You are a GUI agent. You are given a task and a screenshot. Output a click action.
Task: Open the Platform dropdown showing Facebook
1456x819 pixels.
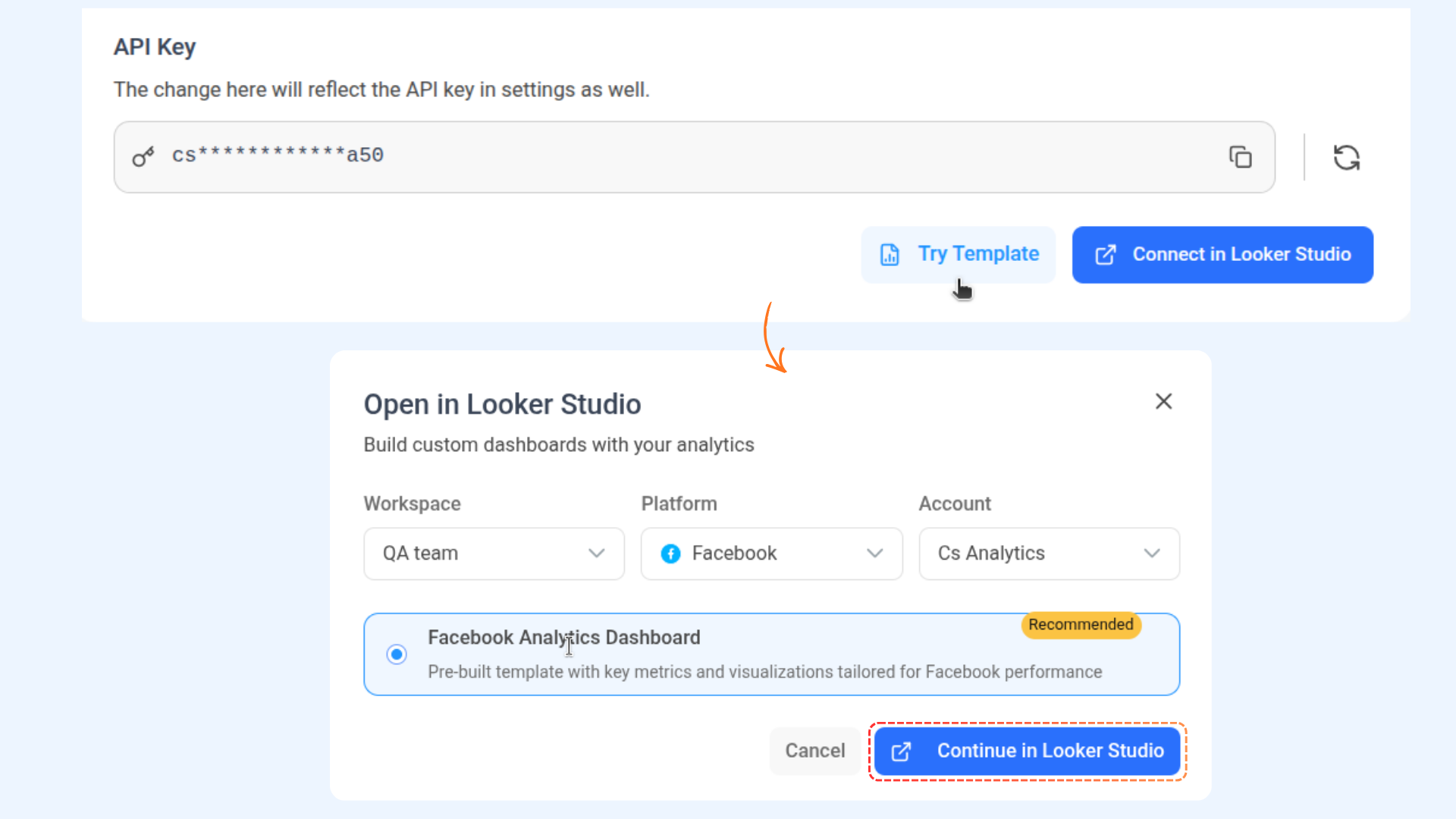[x=771, y=554]
